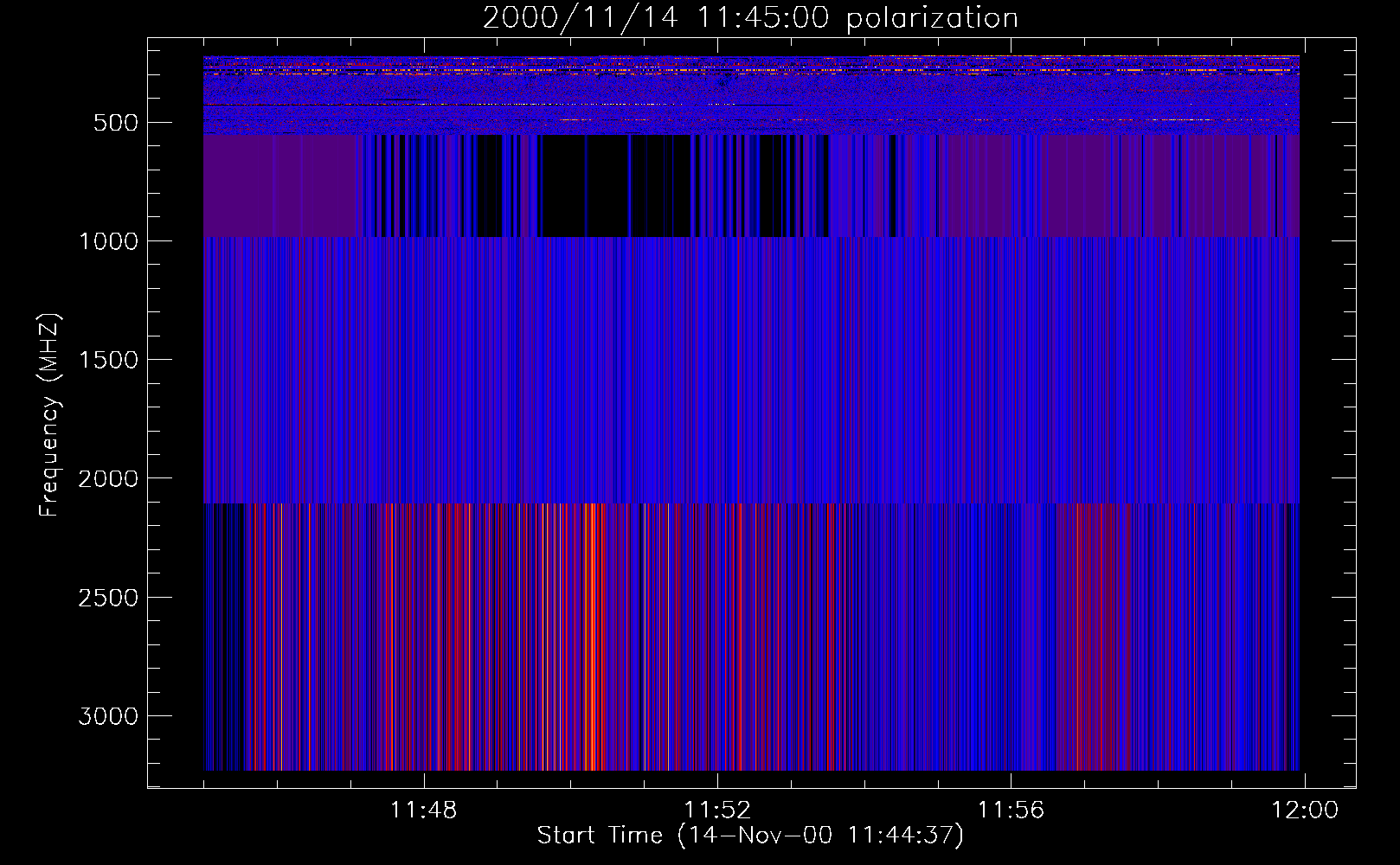Select the '2500' frequency axis label
Screen dimensions: 1400x865
point(109,598)
